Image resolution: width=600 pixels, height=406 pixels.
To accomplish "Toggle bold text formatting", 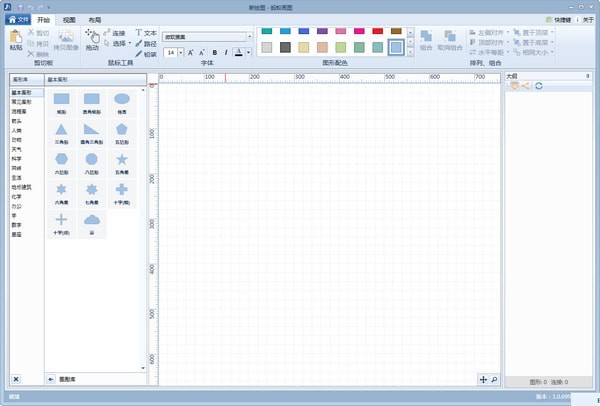I will coord(213,52).
